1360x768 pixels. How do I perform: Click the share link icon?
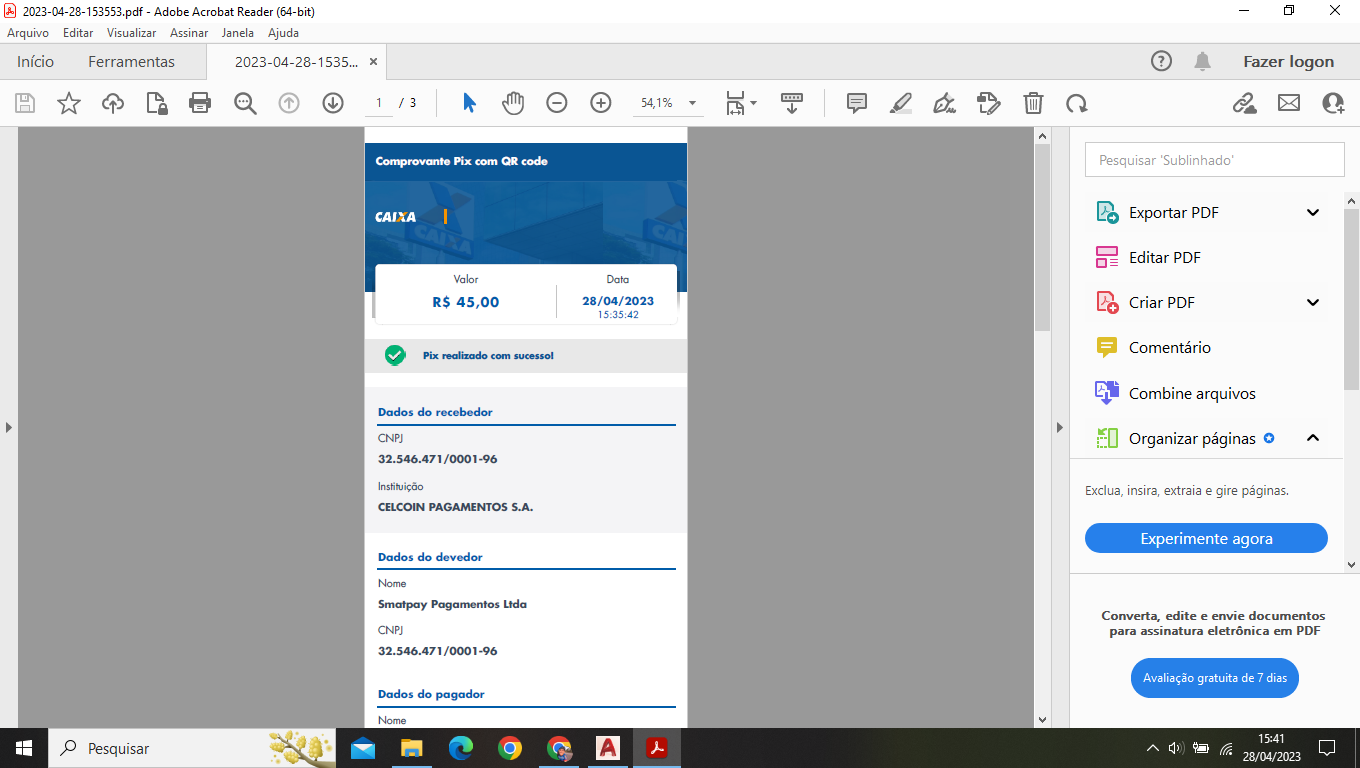tap(1244, 103)
